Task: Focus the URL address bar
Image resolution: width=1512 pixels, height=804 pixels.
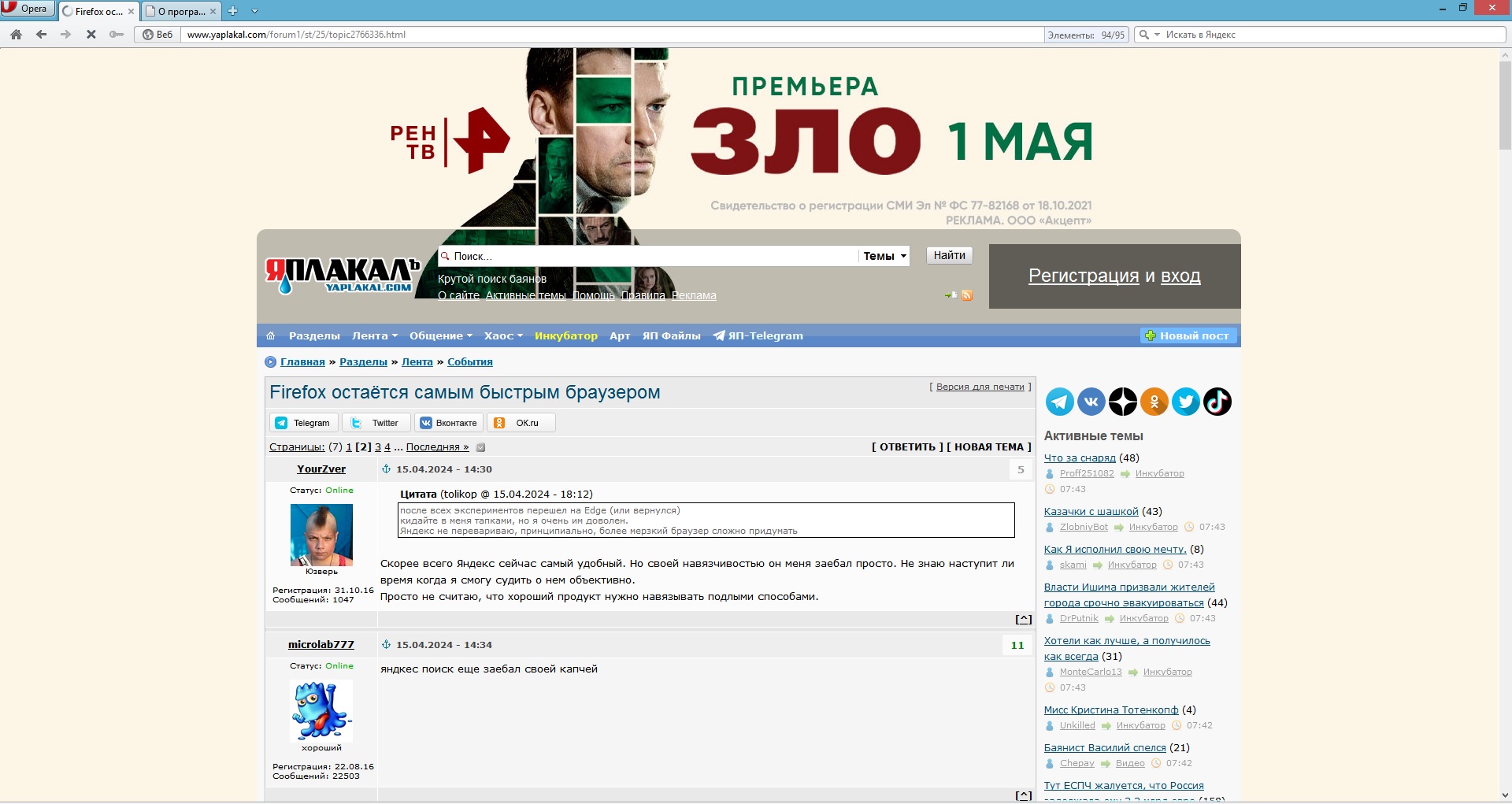Action: pos(613,35)
